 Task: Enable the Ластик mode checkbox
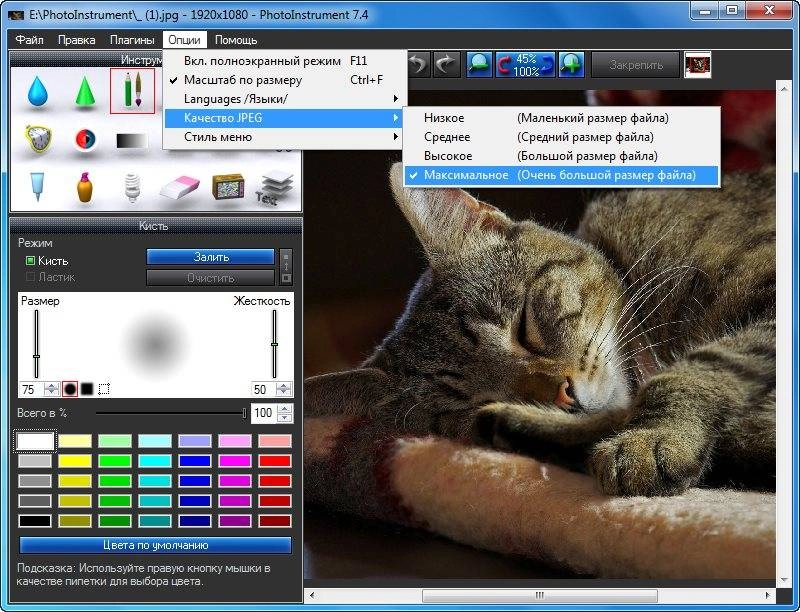click(30, 277)
